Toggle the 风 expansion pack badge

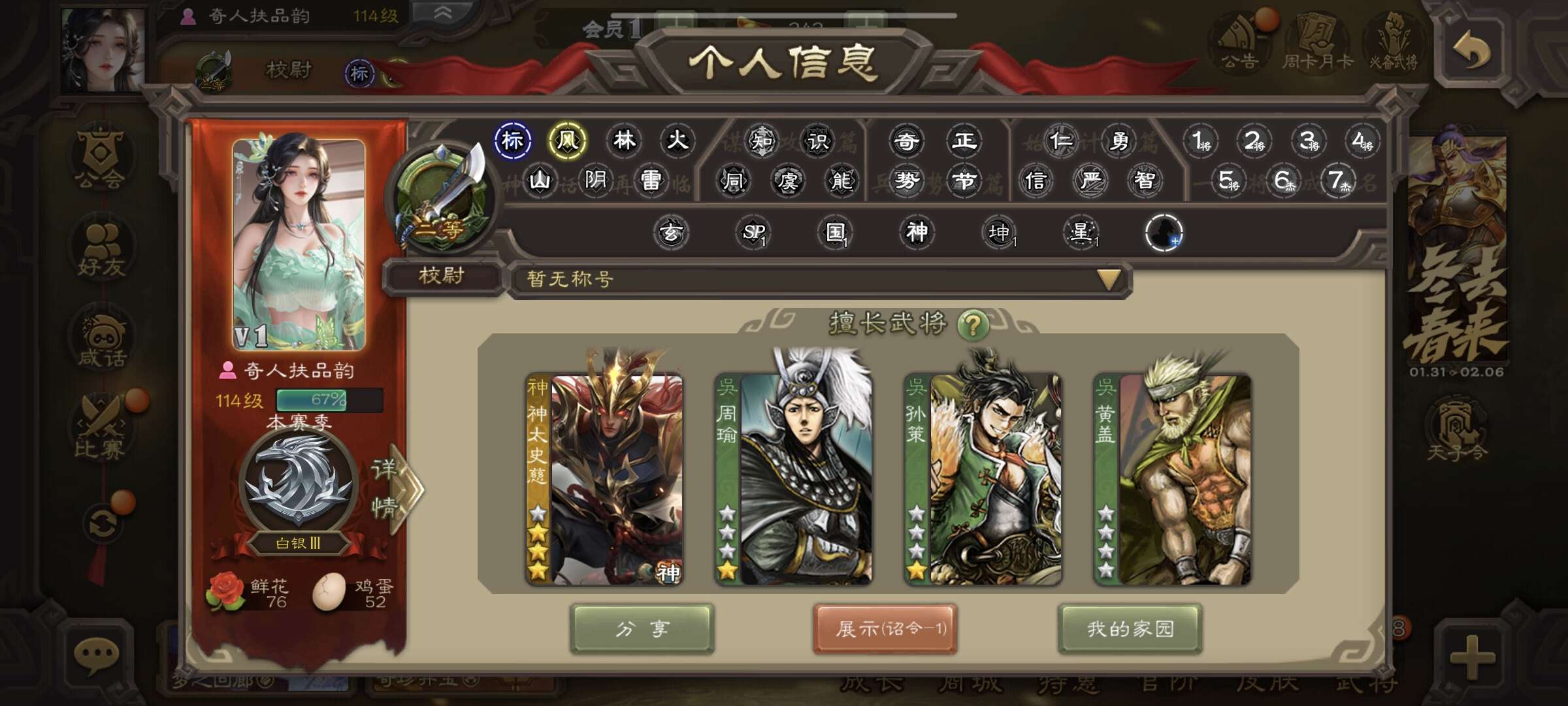(x=567, y=141)
